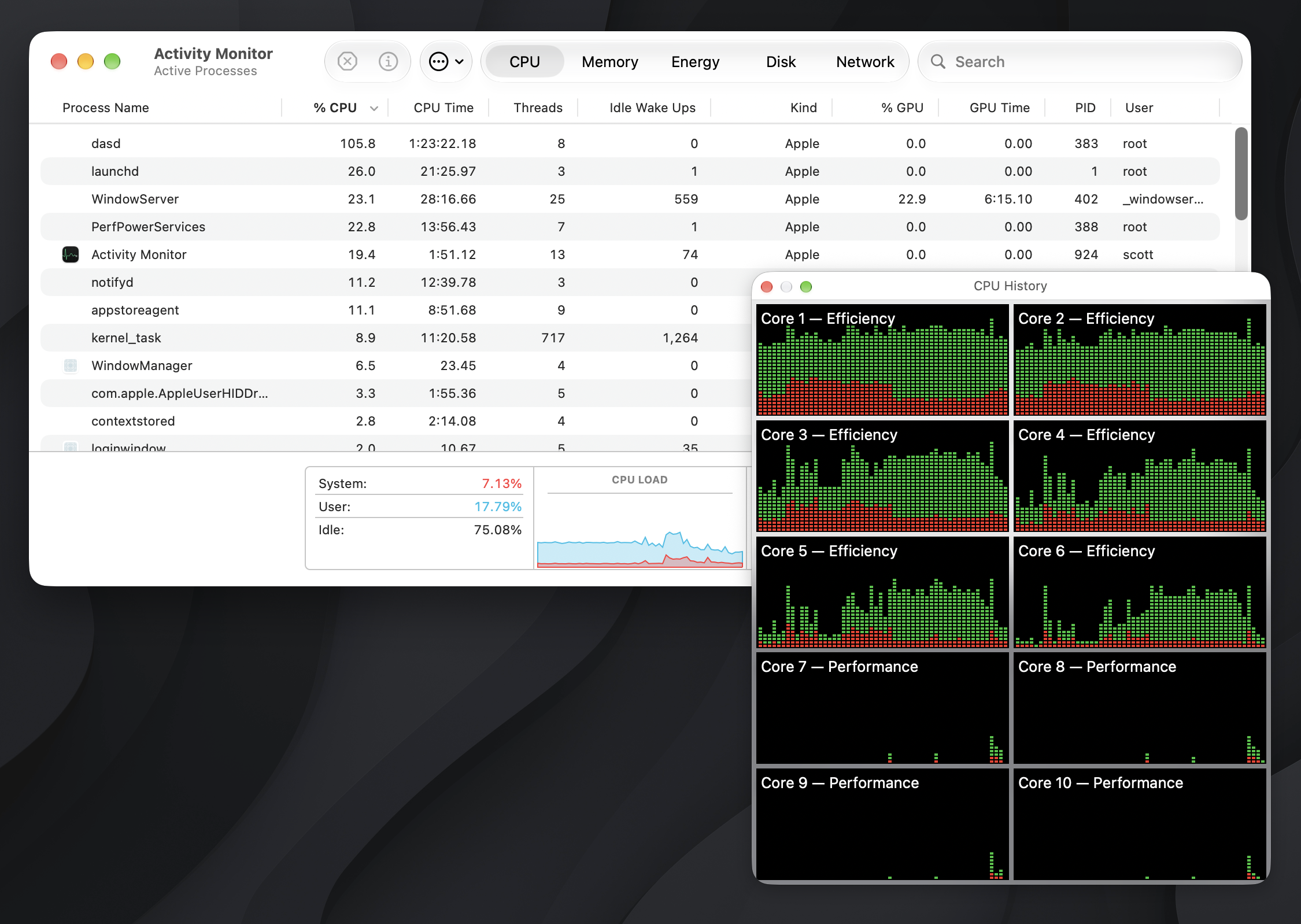Select the appstoreagent process row

pos(396,310)
